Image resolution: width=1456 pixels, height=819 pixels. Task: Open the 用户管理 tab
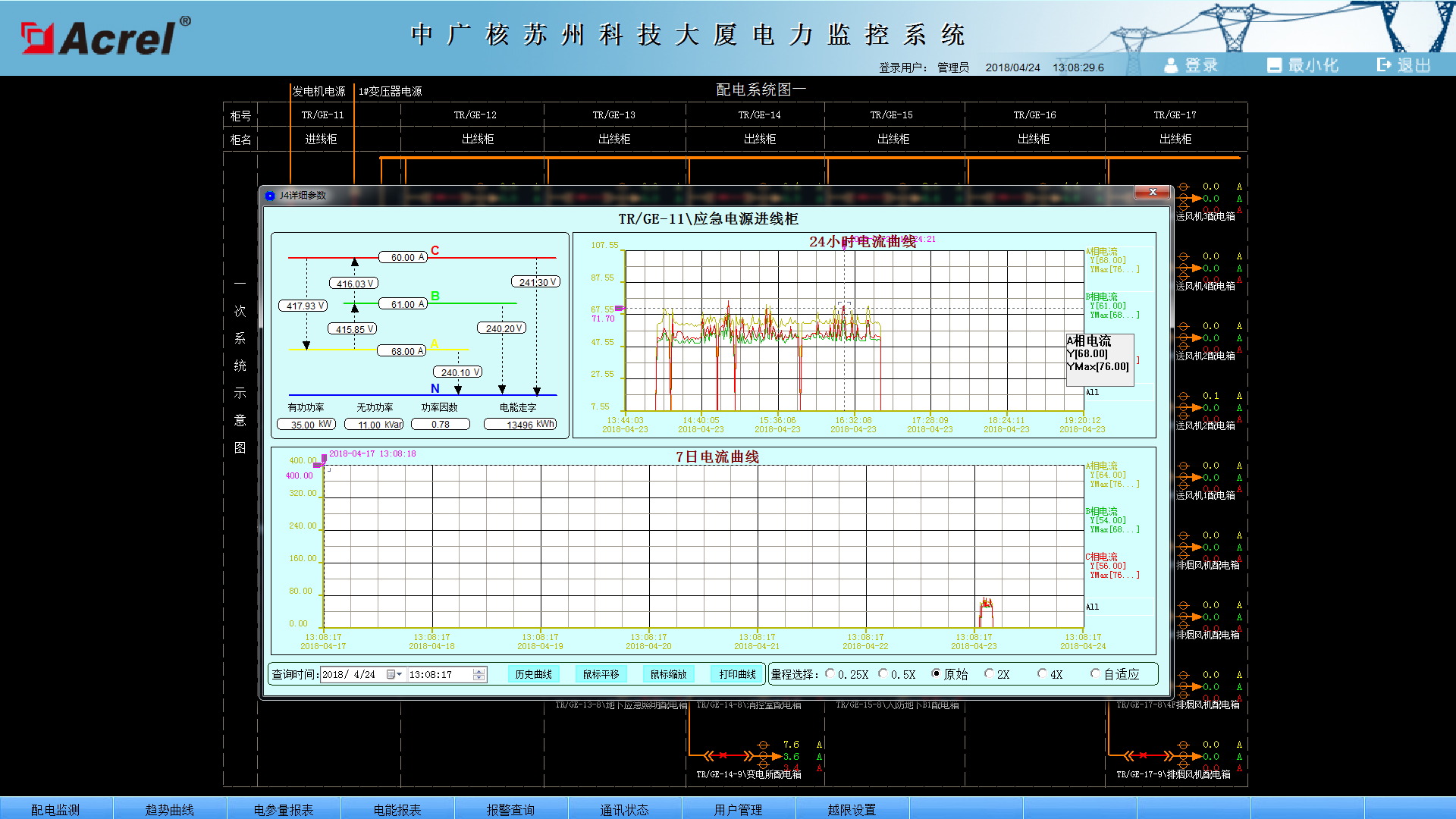coord(739,809)
